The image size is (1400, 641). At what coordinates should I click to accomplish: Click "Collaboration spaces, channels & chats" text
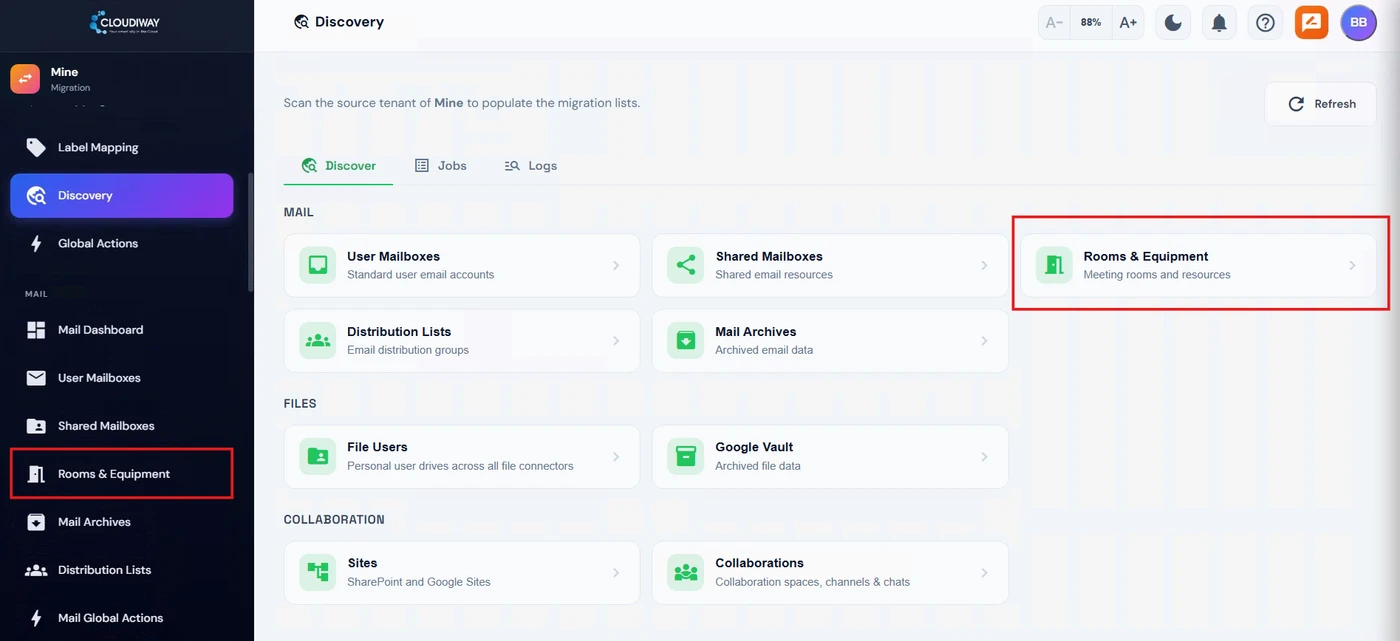pyautogui.click(x=812, y=582)
